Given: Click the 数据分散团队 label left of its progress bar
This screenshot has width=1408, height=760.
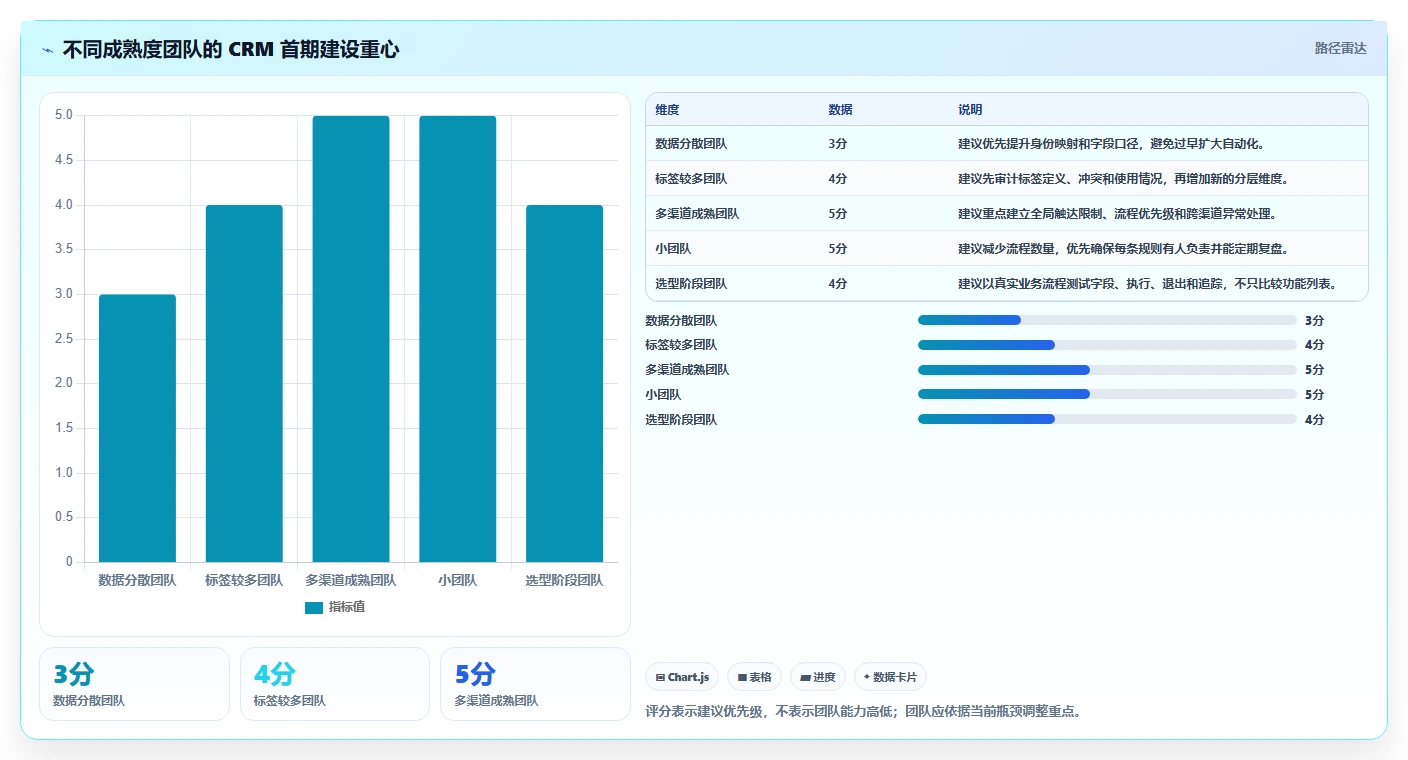Looking at the screenshot, I should tap(681, 321).
